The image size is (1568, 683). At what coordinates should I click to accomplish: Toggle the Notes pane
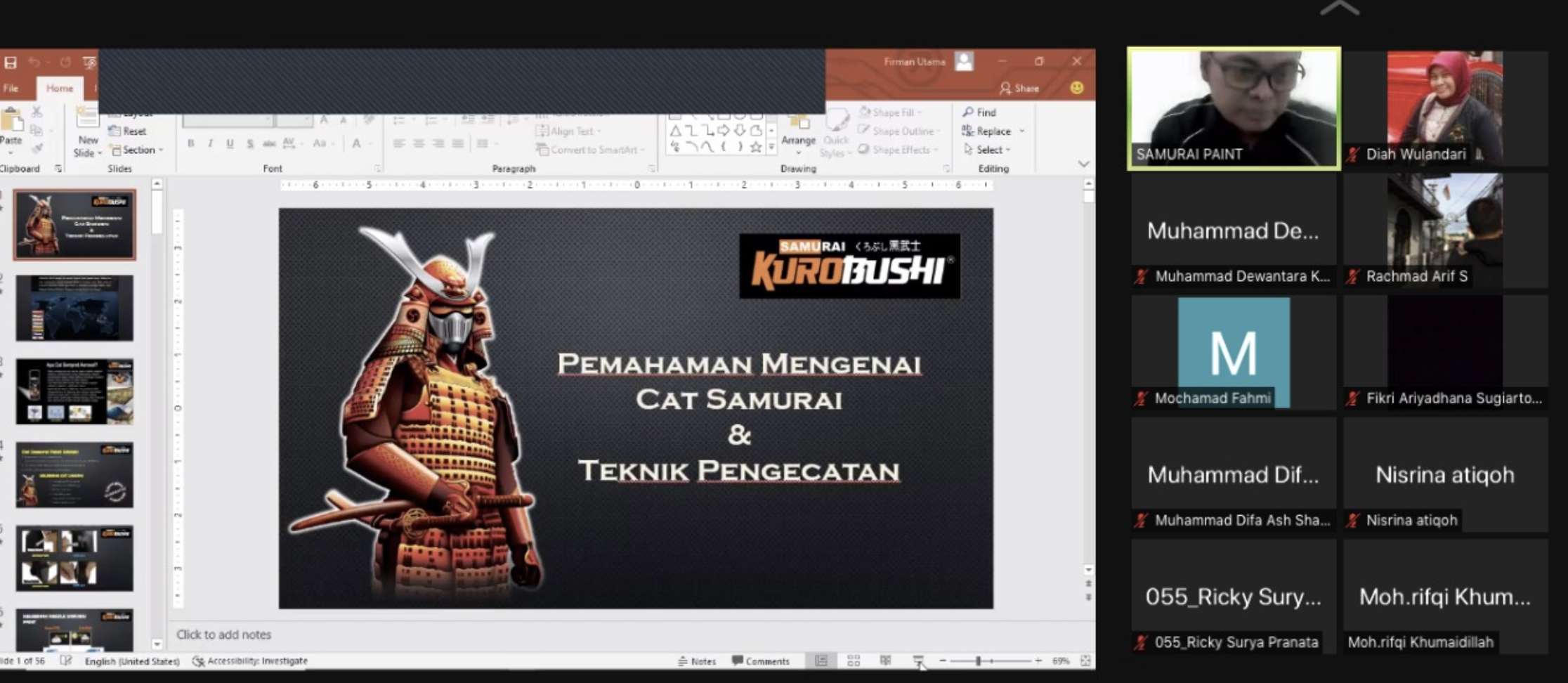coord(696,661)
